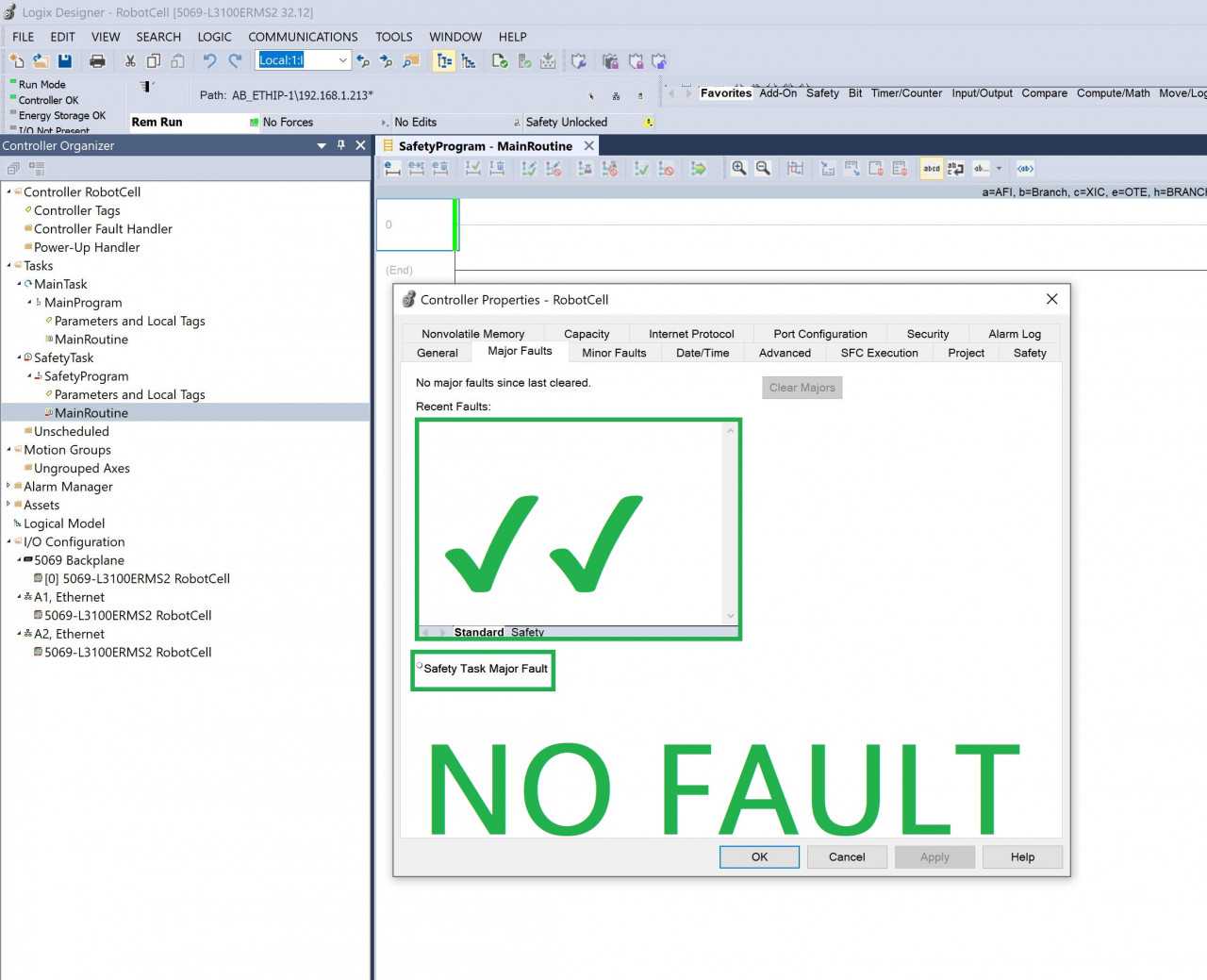The image size is (1207, 980).
Task: Toggle the Safety Task Major Fault indicator
Action: coord(420,665)
